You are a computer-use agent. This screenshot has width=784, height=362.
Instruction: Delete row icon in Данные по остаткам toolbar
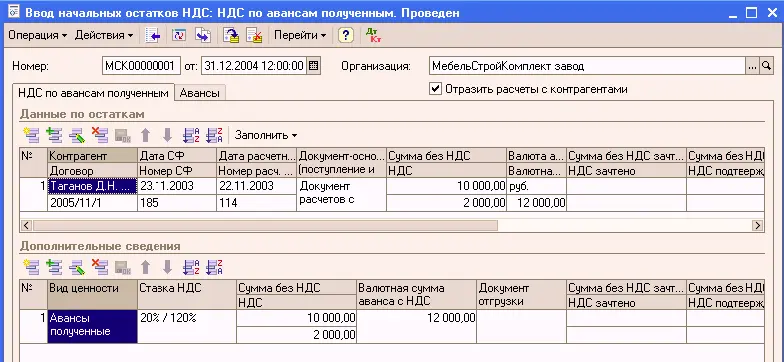[100, 134]
